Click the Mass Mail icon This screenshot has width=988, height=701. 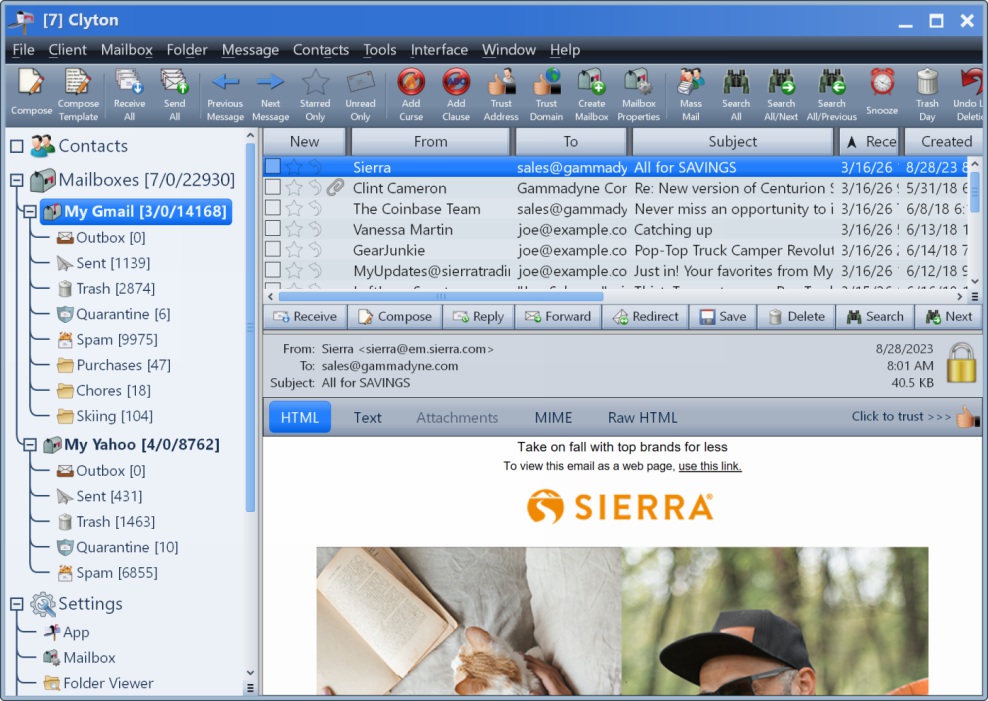point(691,81)
